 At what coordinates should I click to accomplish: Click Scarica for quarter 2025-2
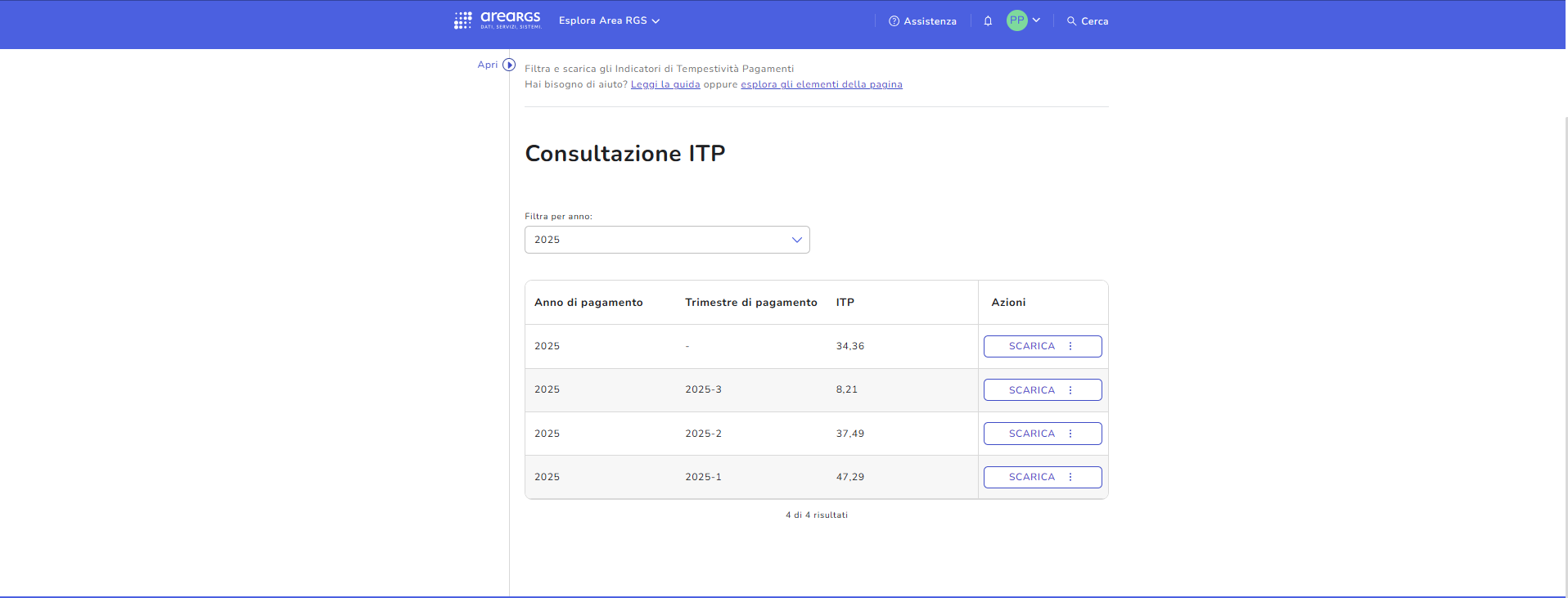pos(1031,434)
